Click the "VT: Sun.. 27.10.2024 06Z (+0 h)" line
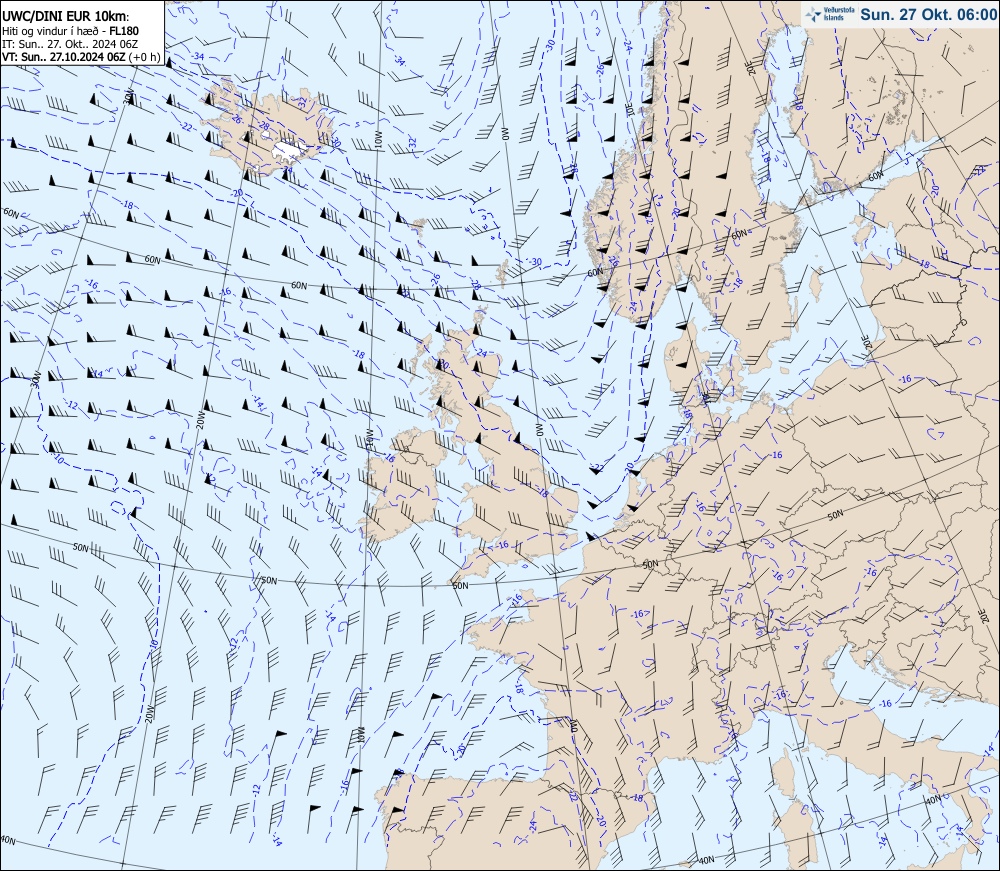 [81, 57]
